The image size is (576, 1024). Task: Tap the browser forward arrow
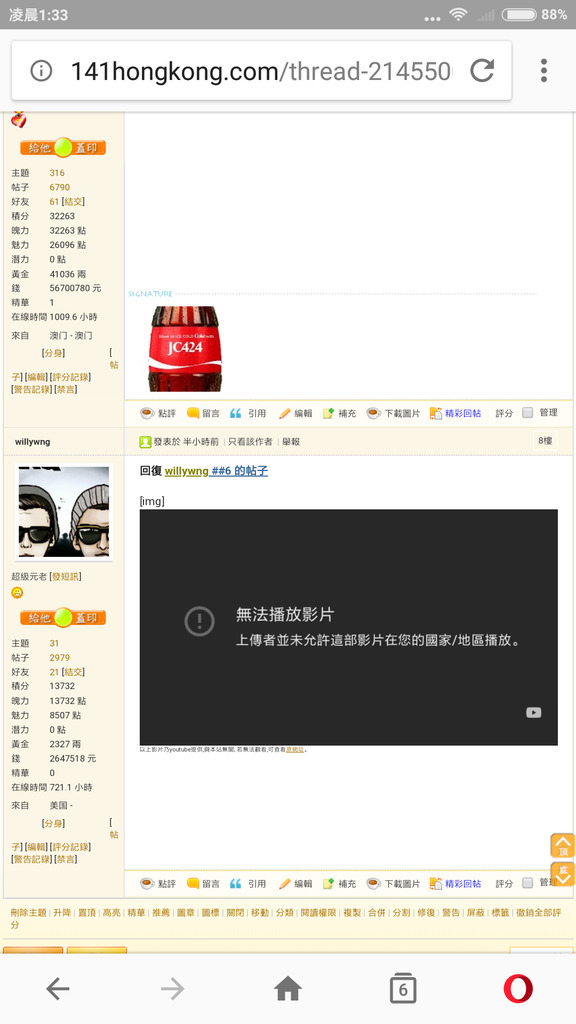pos(172,989)
